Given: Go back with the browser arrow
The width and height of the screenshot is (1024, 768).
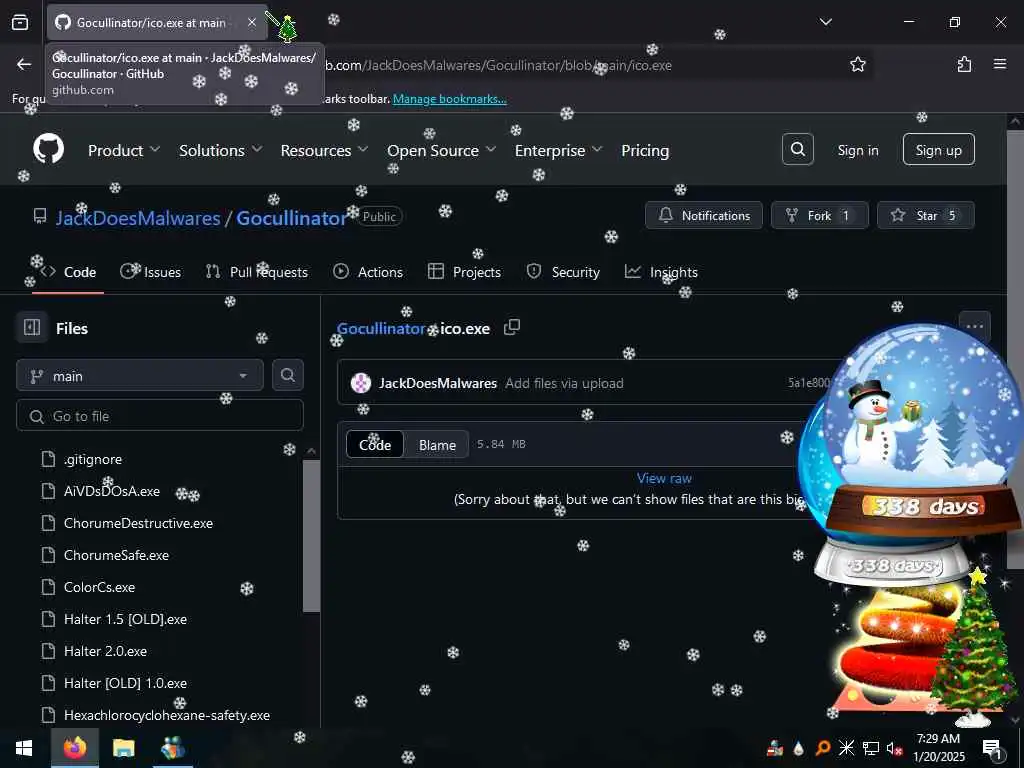Looking at the screenshot, I should click(x=24, y=65).
